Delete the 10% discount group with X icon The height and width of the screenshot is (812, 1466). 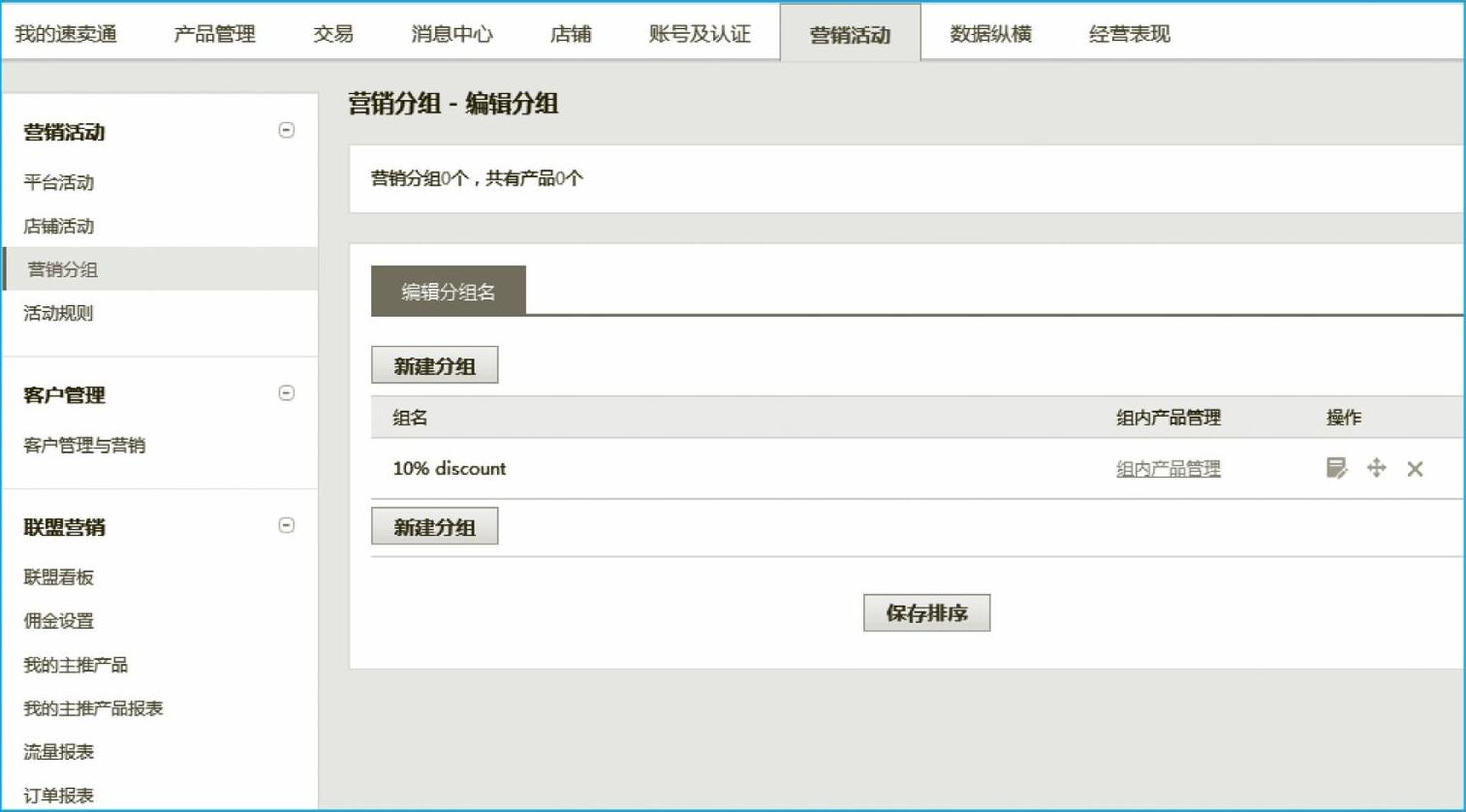pyautogui.click(x=1415, y=469)
